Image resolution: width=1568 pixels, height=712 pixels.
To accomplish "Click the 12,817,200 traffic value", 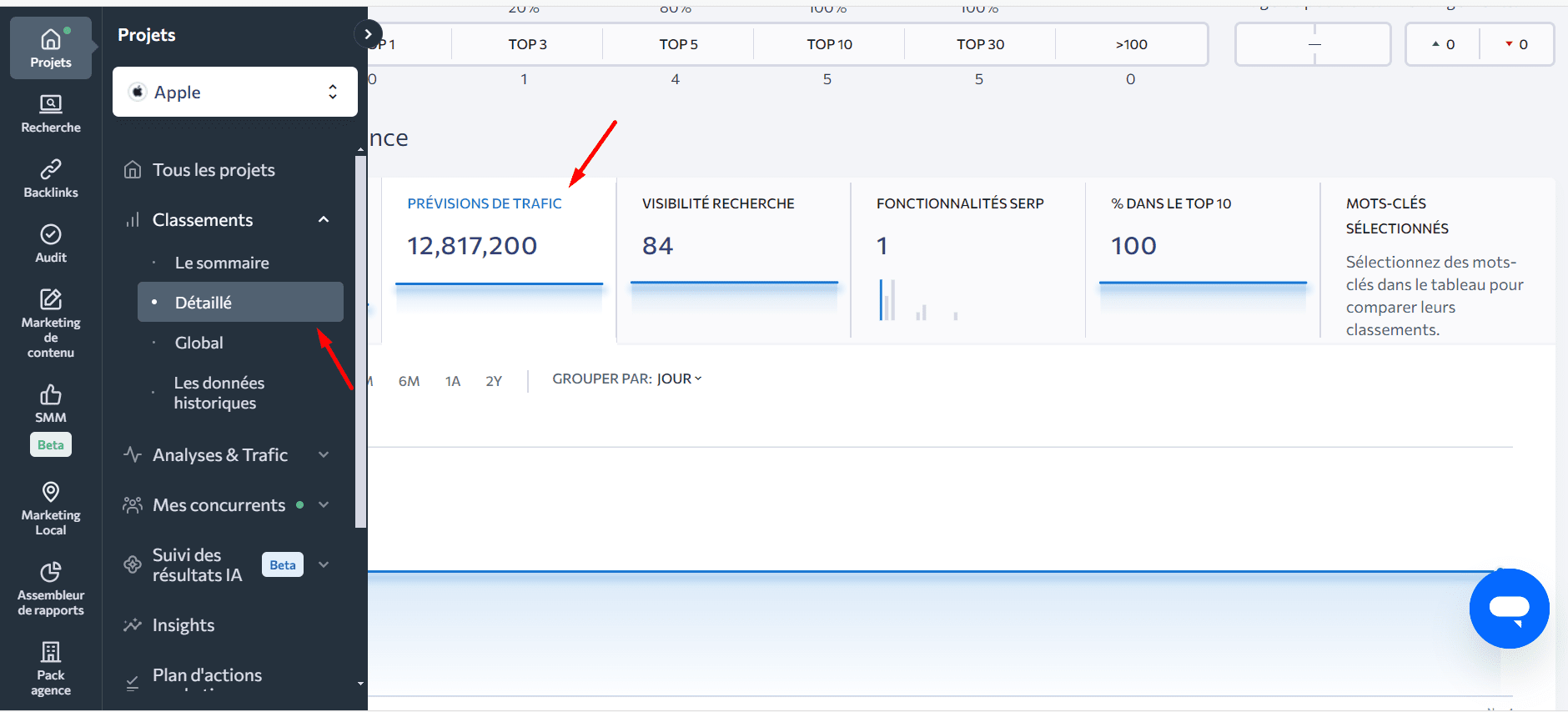I will tap(472, 246).
